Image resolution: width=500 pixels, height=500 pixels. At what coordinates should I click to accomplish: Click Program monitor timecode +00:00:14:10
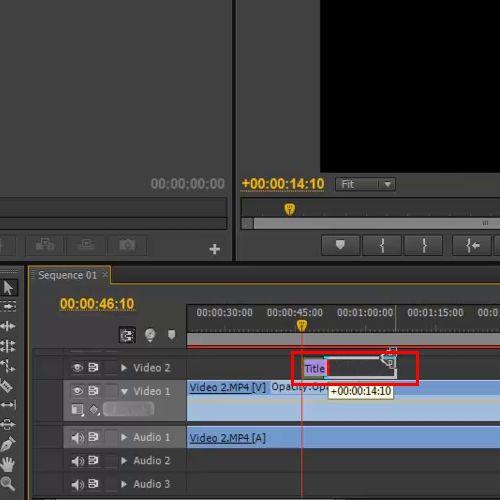(x=283, y=184)
